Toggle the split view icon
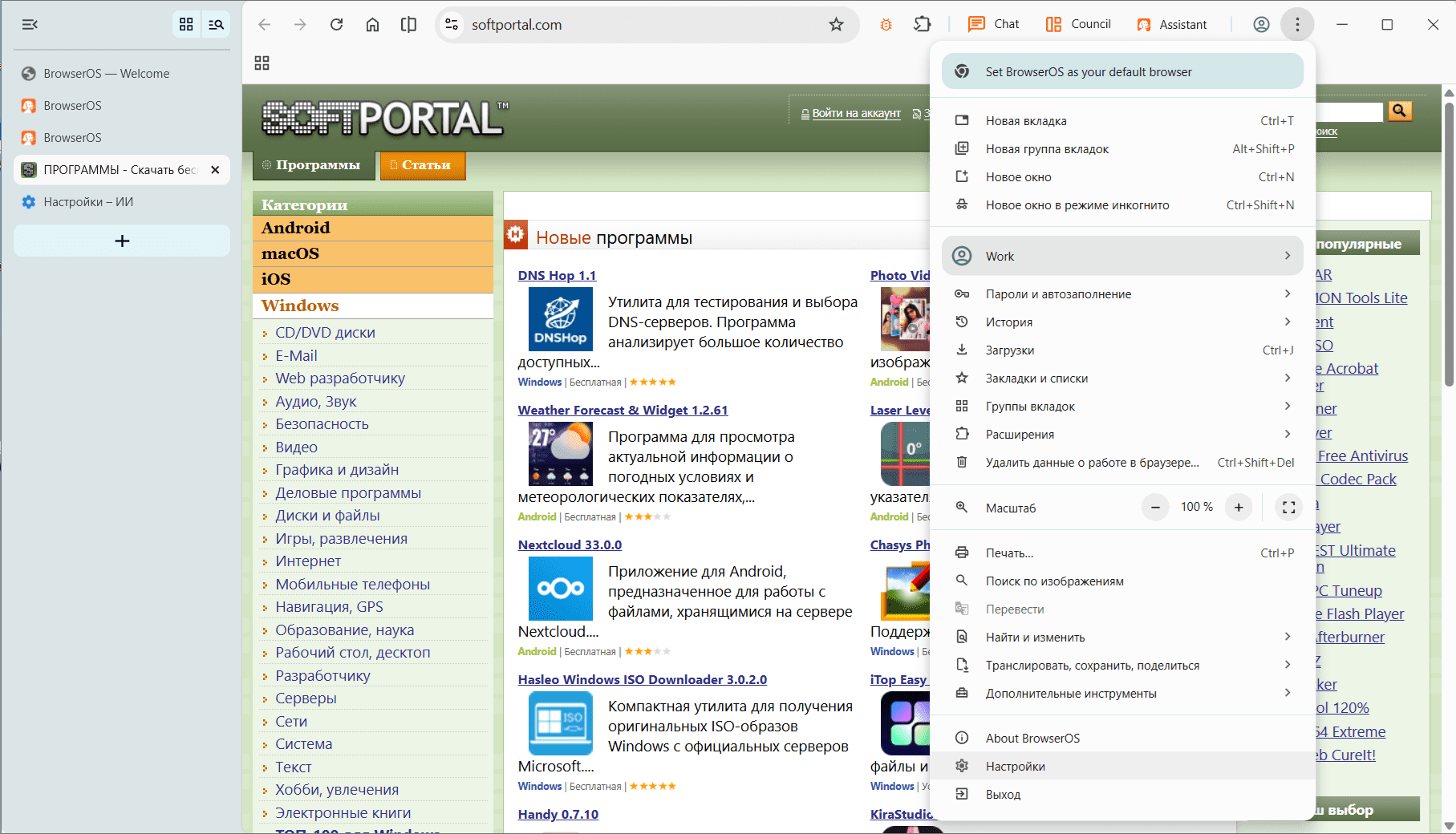This screenshot has height=834, width=1456. coord(409,25)
